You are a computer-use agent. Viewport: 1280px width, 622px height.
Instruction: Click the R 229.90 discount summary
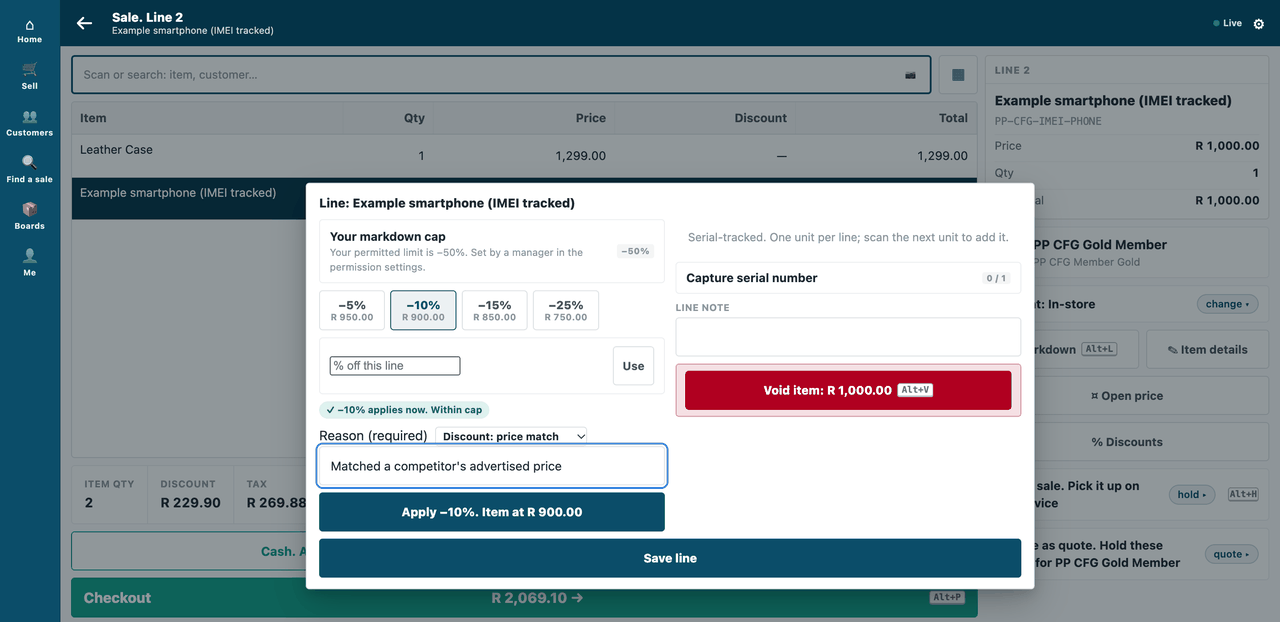(191, 503)
